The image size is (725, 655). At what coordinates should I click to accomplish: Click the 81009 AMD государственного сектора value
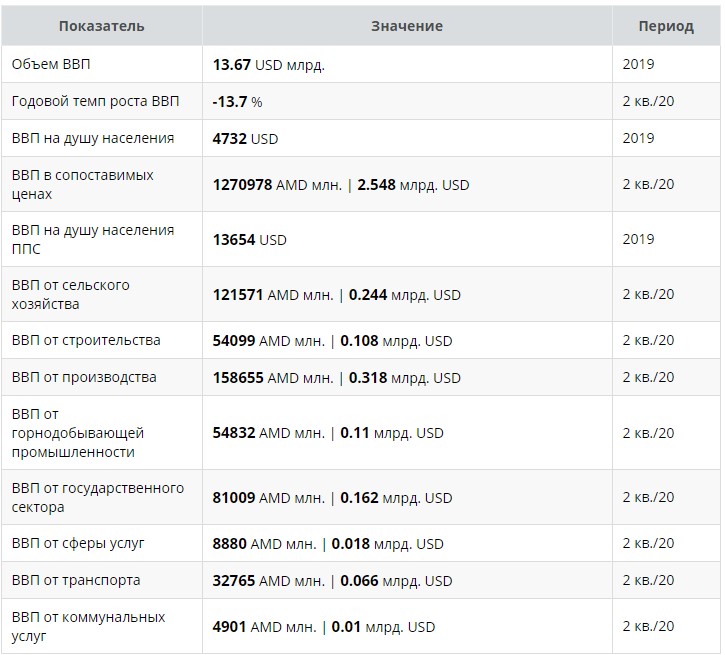(269, 498)
